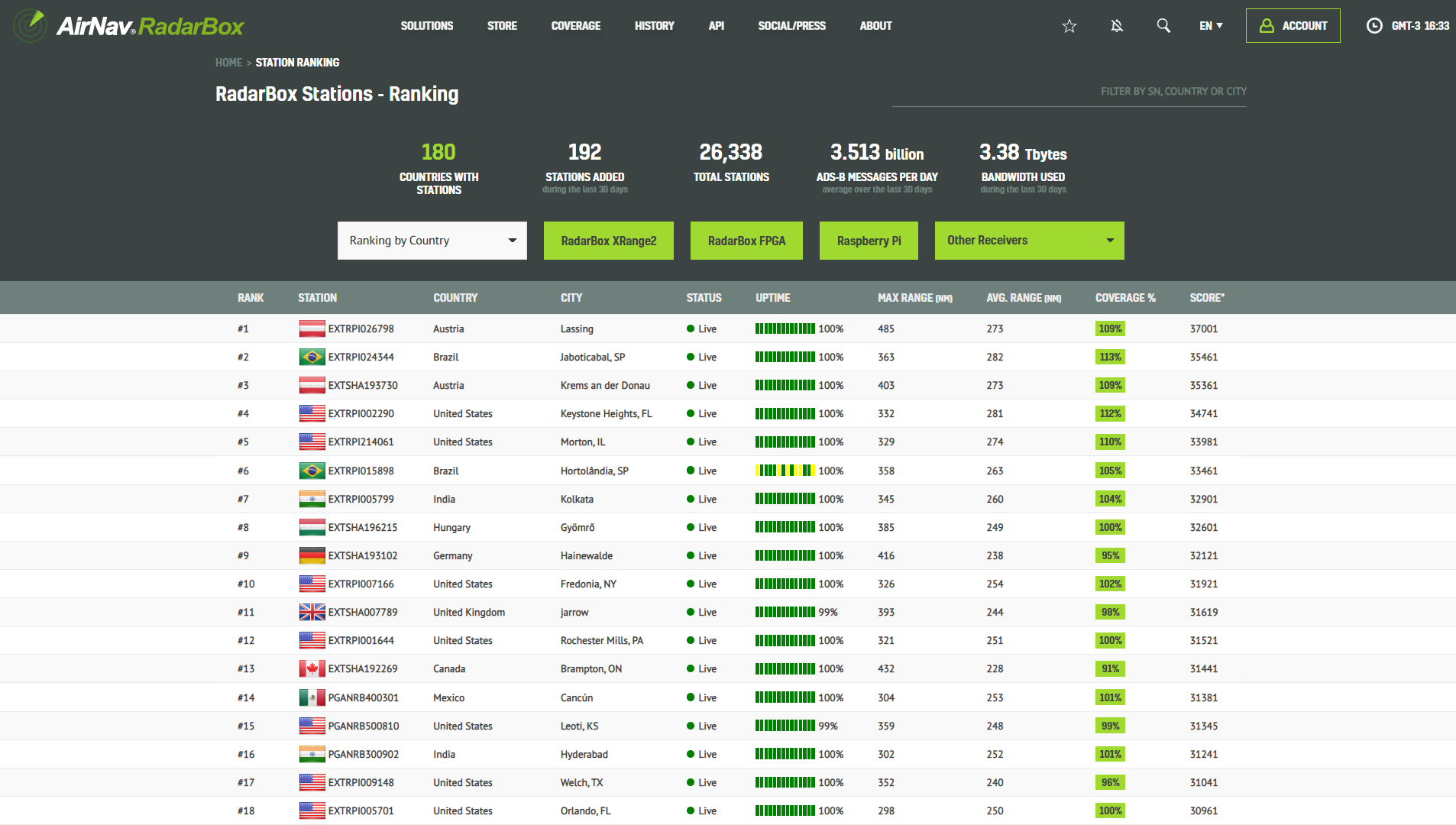Click the US flag for EXTRPI001644
The width and height of the screenshot is (1456, 825).
click(x=312, y=641)
